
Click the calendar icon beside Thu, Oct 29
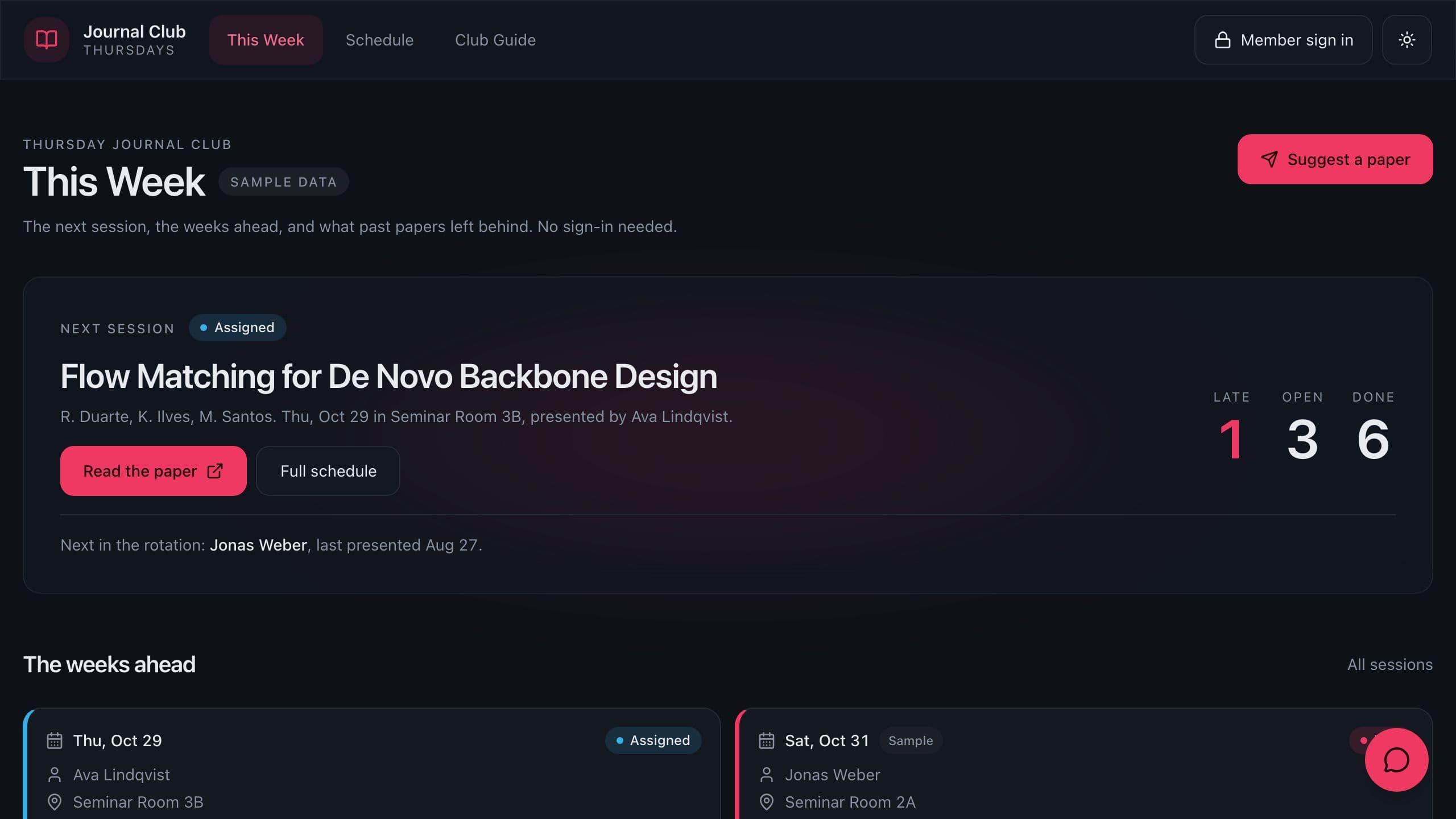pyautogui.click(x=55, y=741)
